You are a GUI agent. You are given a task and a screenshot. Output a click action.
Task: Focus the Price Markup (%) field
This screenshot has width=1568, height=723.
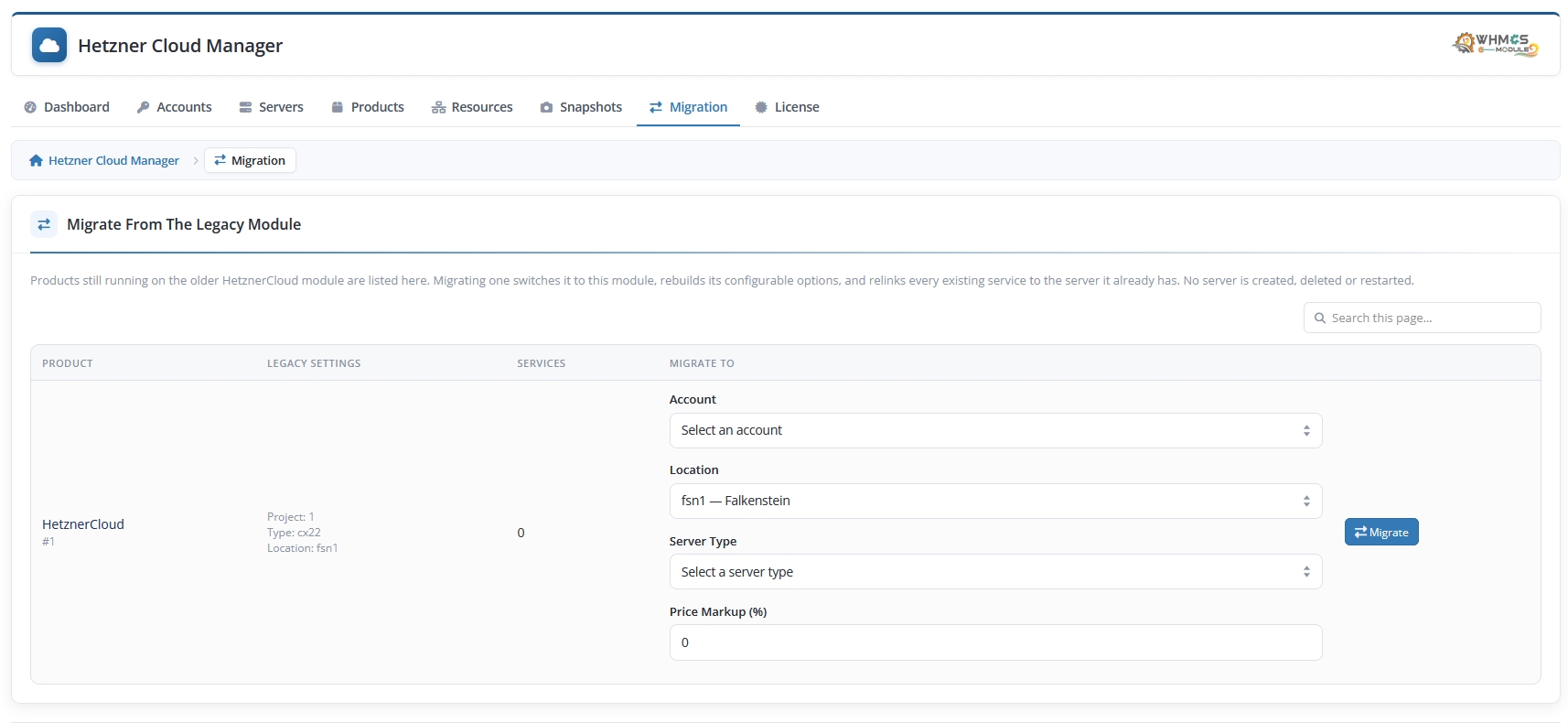995,642
